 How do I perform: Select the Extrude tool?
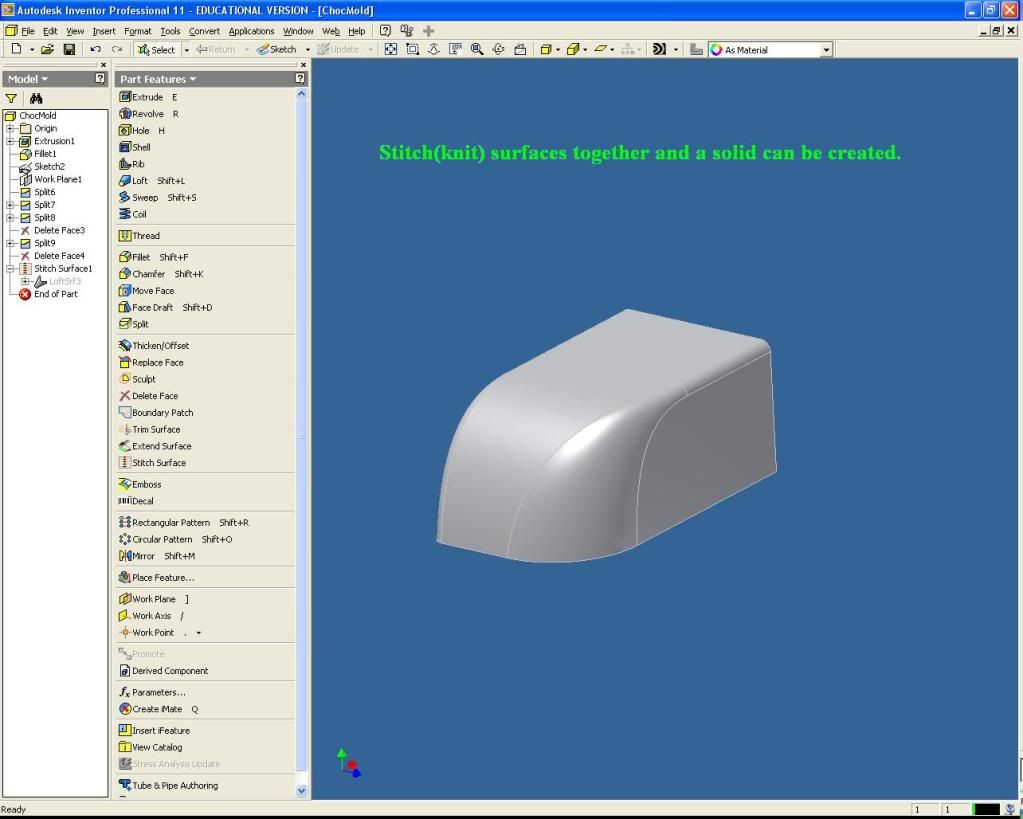(x=147, y=97)
